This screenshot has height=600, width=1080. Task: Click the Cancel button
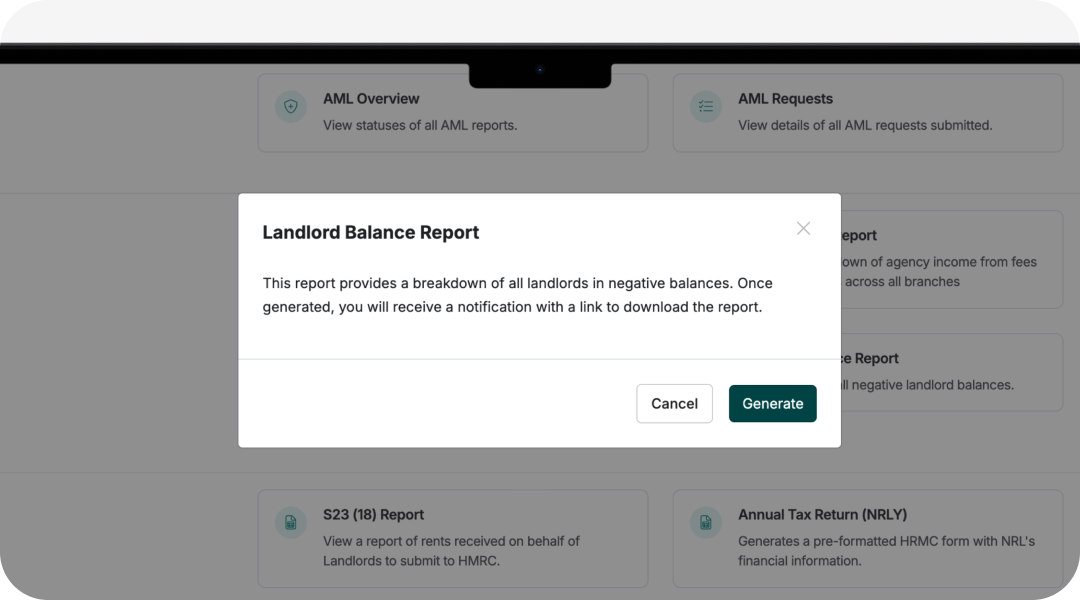(x=674, y=403)
